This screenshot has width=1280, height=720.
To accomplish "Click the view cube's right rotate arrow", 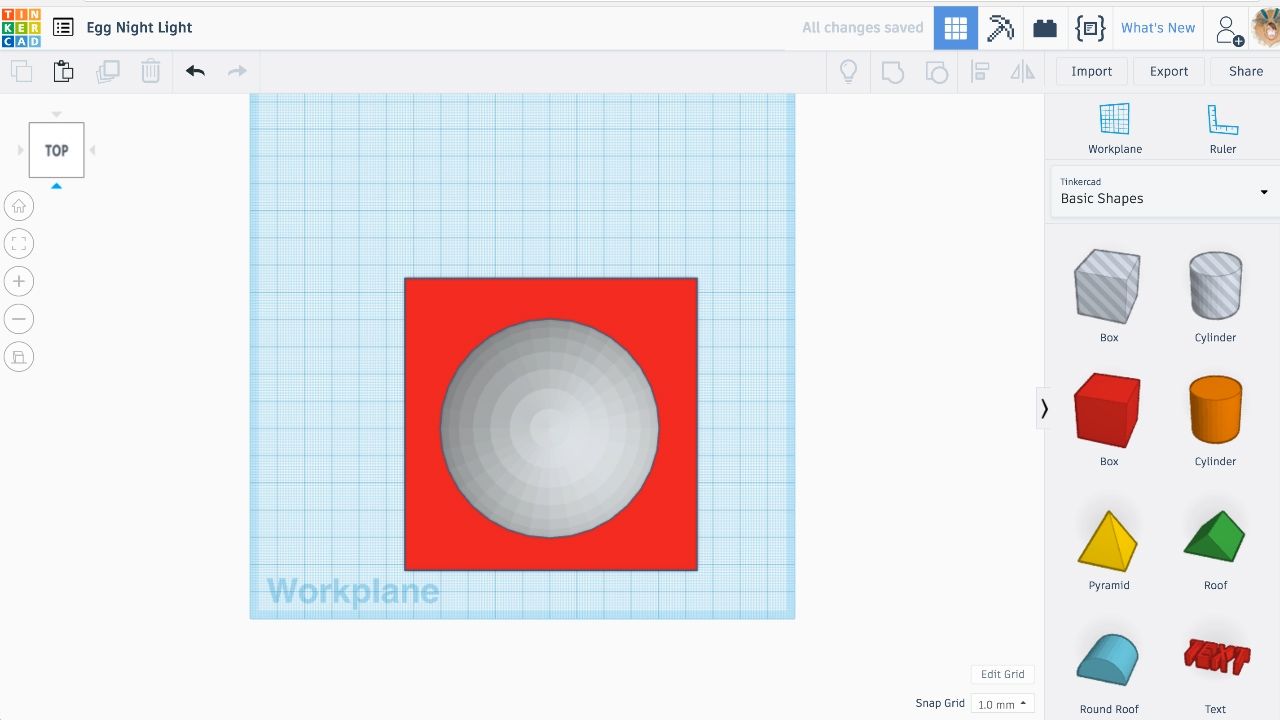I will [x=93, y=150].
